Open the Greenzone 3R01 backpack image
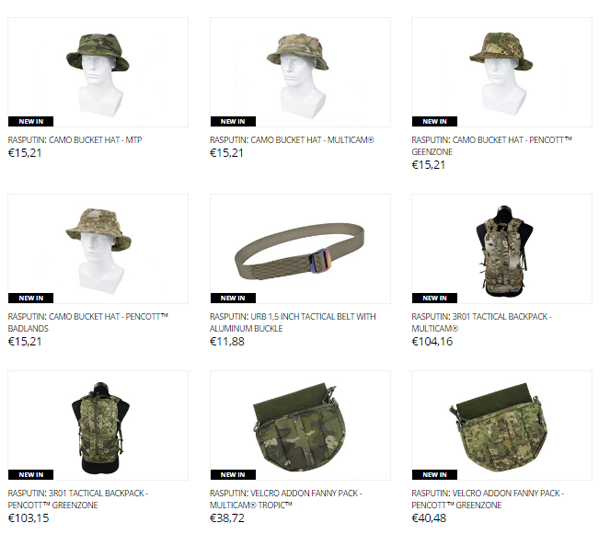Viewport: 600px width, 549px height. pos(98,425)
